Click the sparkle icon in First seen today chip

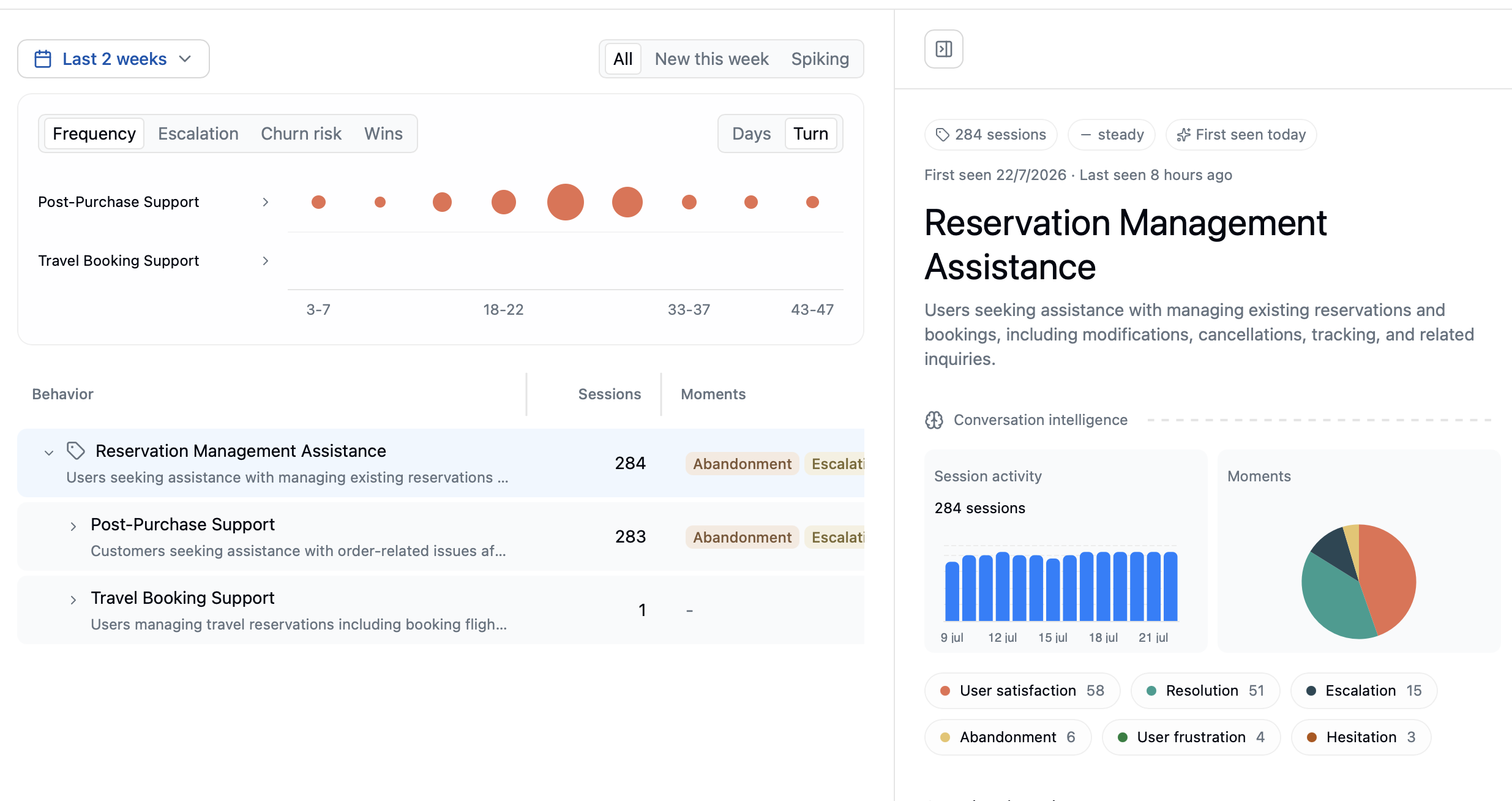pos(1184,135)
